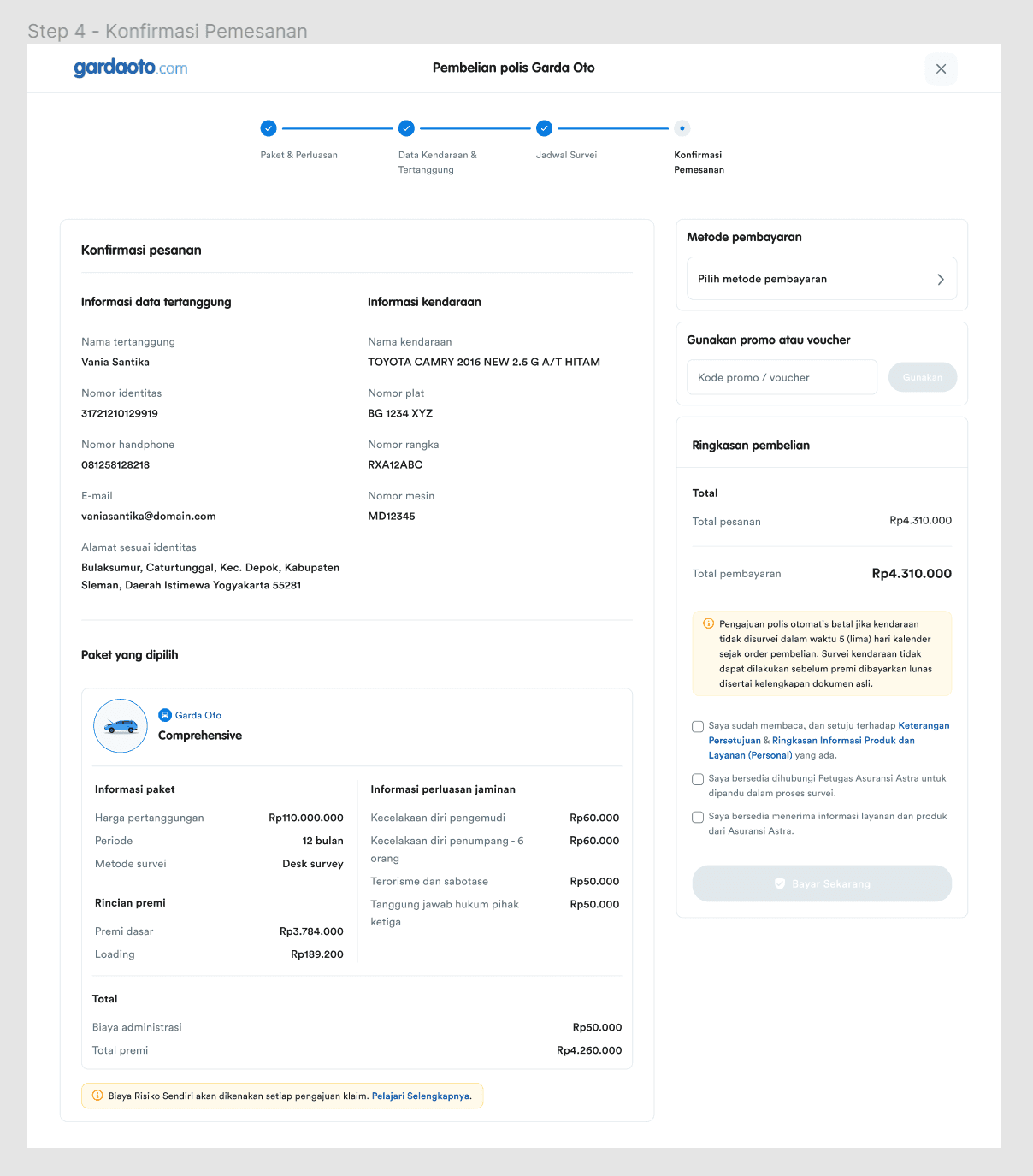Click the name Vania Santika
This screenshot has width=1033, height=1176.
point(115,362)
